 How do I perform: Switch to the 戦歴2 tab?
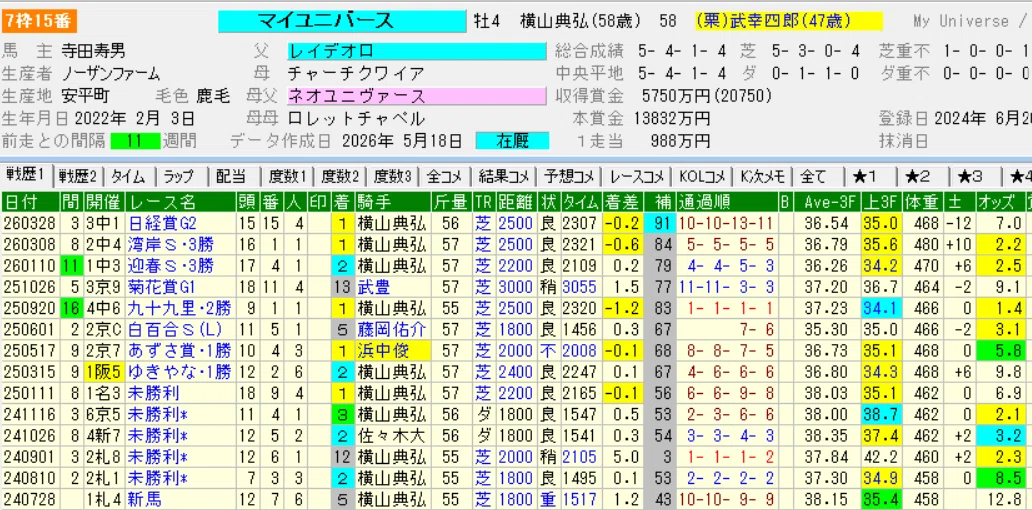click(80, 176)
